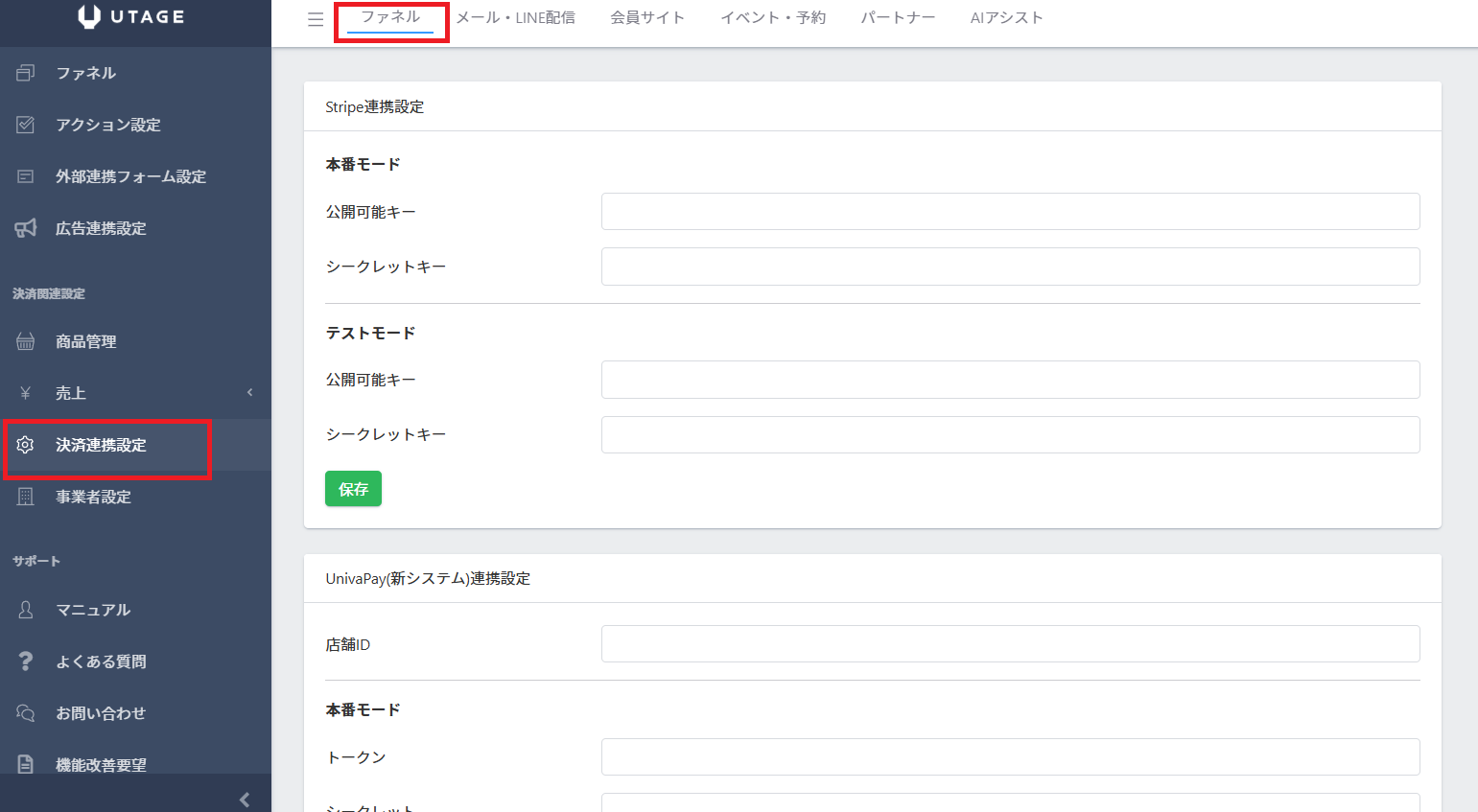This screenshot has width=1478, height=812.
Task: Open アクション設定 via its checkbox icon
Action: (x=26, y=125)
